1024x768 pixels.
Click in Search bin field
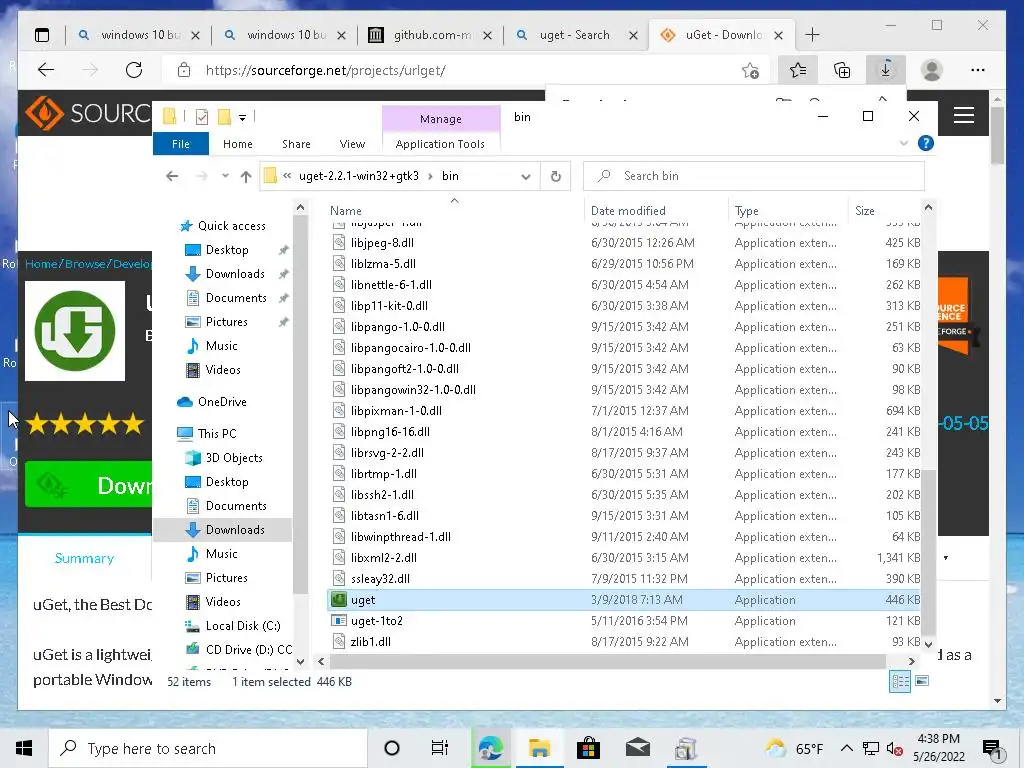click(x=754, y=176)
